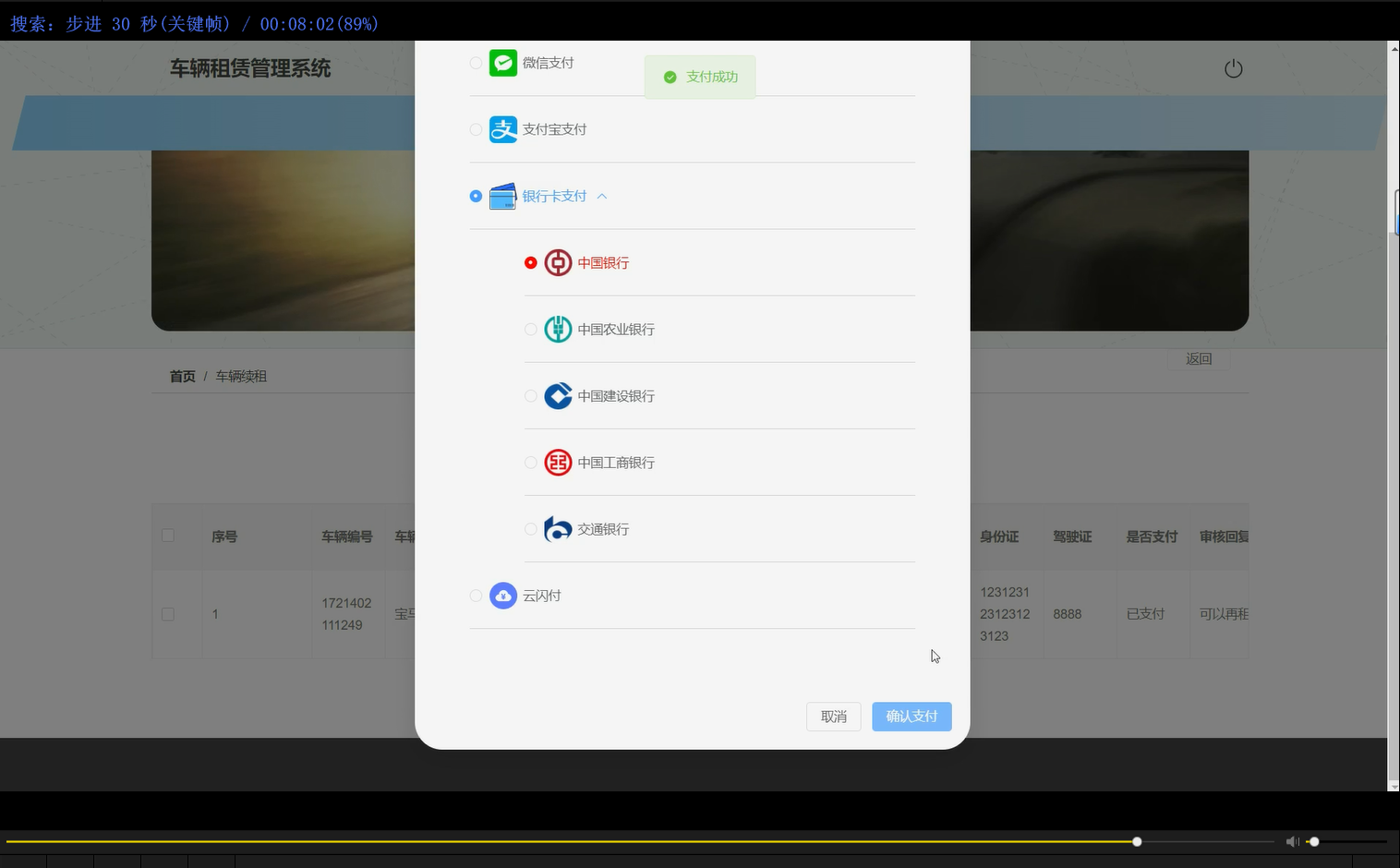This screenshot has width=1400, height=868.
Task: Select the 银行卡支付 radio button
Action: (x=476, y=196)
